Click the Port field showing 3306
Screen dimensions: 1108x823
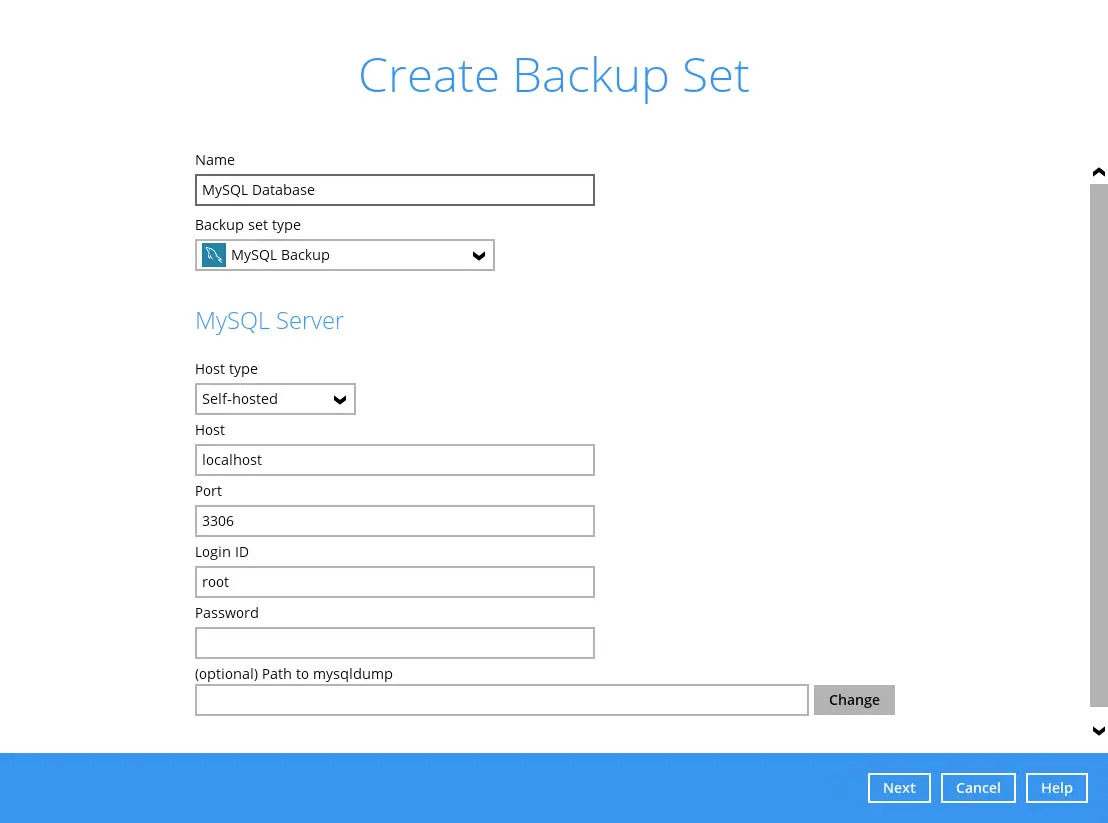pyautogui.click(x=394, y=521)
